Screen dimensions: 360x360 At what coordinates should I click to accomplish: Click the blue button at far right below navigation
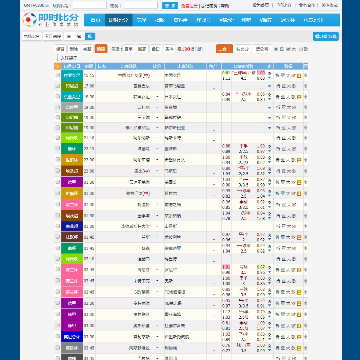326,36
